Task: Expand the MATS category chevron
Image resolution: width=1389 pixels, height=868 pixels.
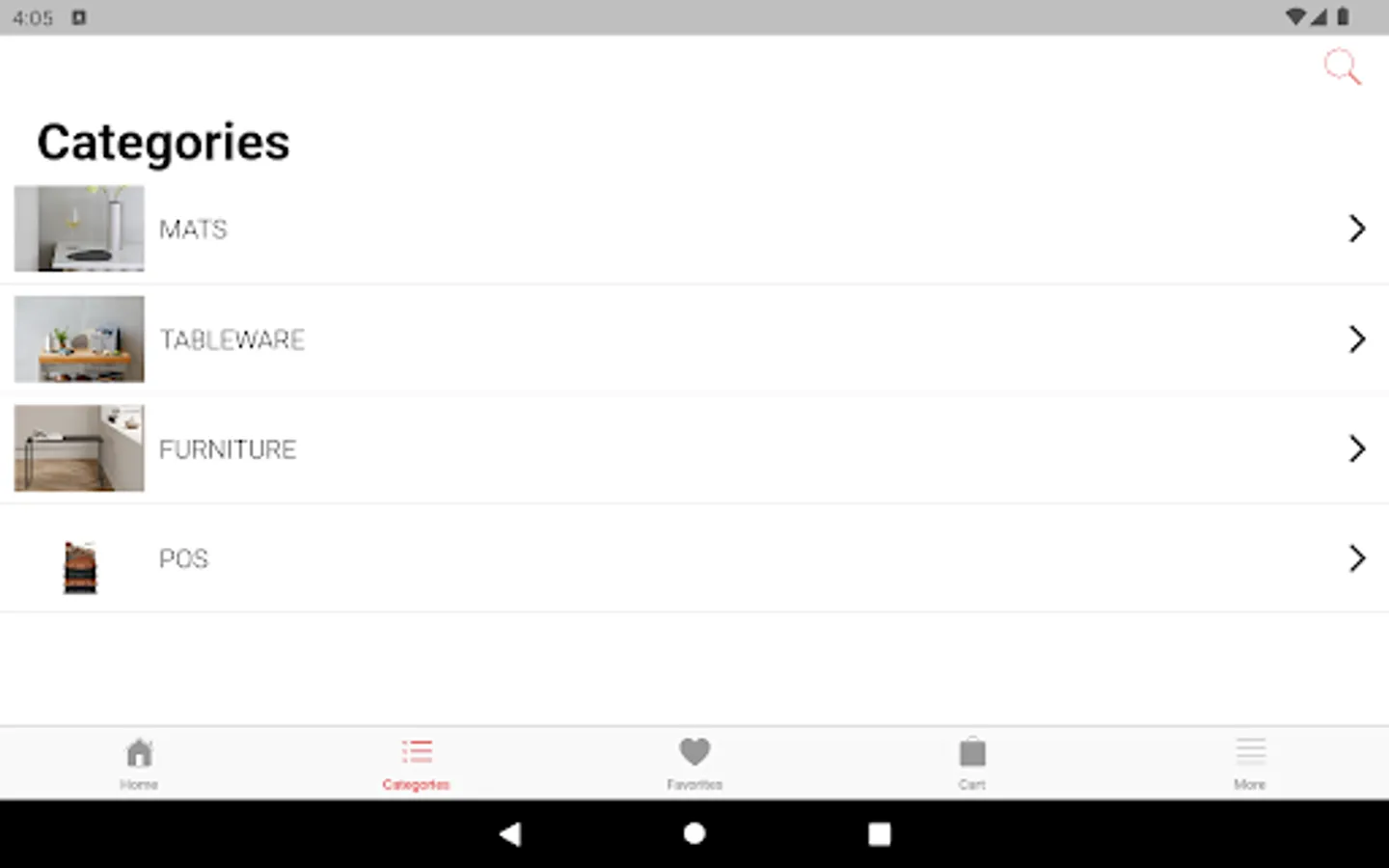Action: pyautogui.click(x=1357, y=229)
